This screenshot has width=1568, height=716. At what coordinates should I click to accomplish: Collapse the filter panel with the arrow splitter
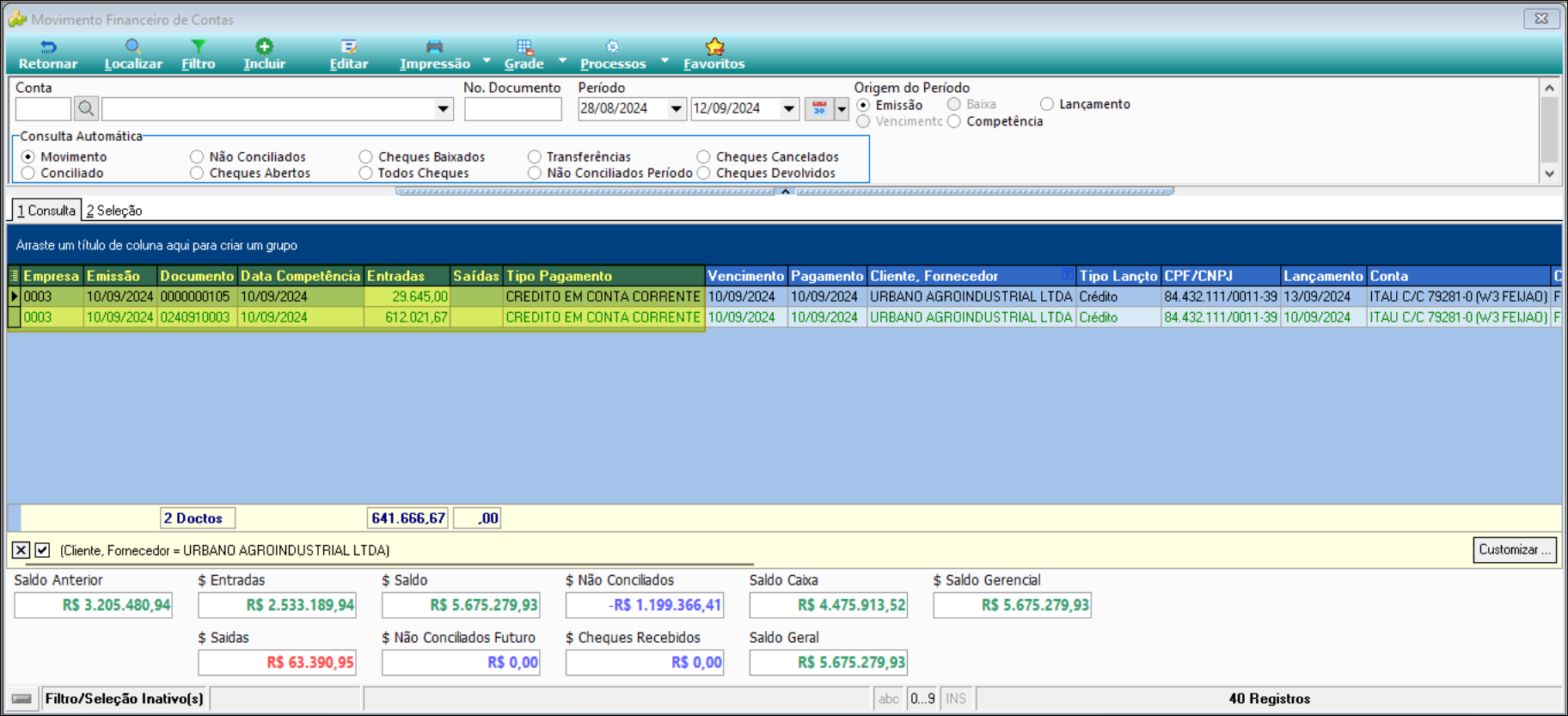(x=785, y=192)
